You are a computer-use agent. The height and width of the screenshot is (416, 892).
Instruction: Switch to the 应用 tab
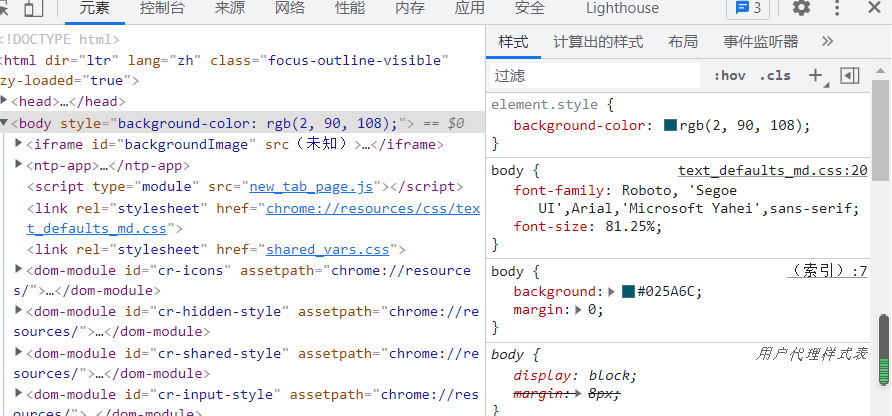tap(470, 8)
